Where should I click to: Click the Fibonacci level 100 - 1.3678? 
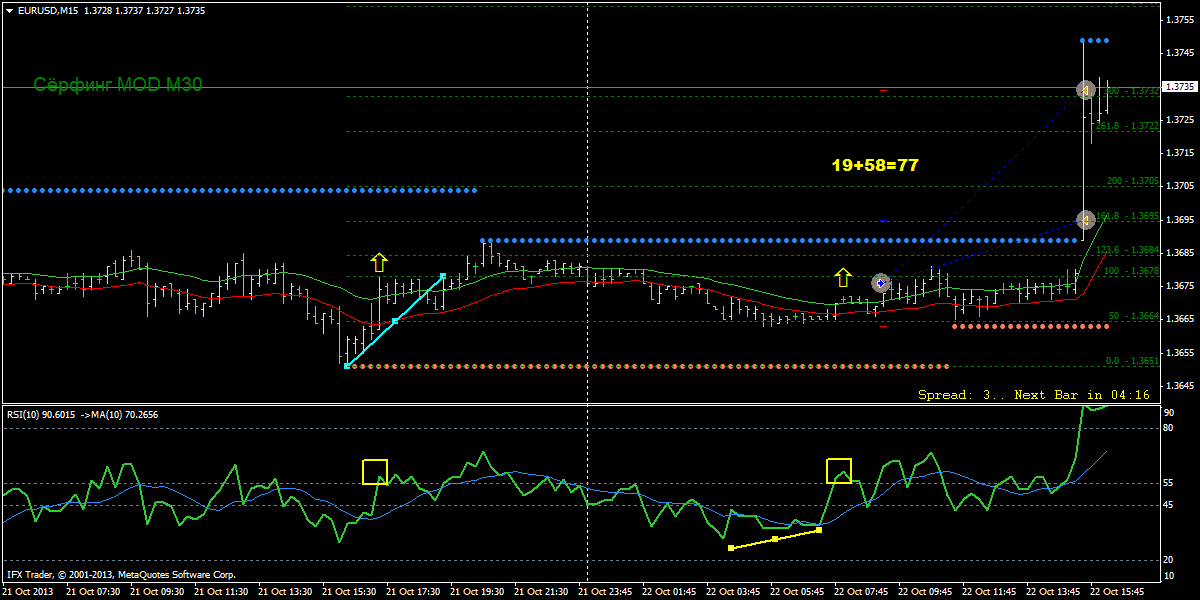click(x=1133, y=271)
